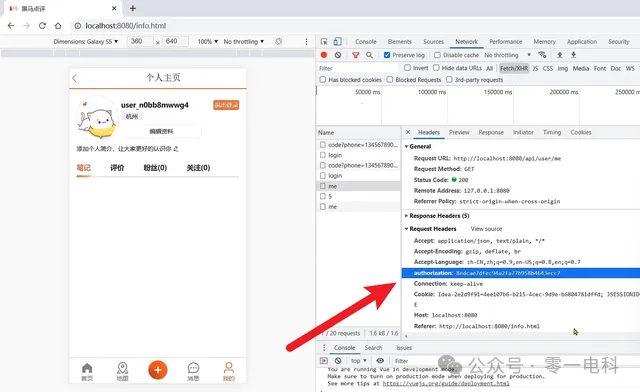The height and width of the screenshot is (392, 640).
Task: Click View source link
Action: [486, 229]
